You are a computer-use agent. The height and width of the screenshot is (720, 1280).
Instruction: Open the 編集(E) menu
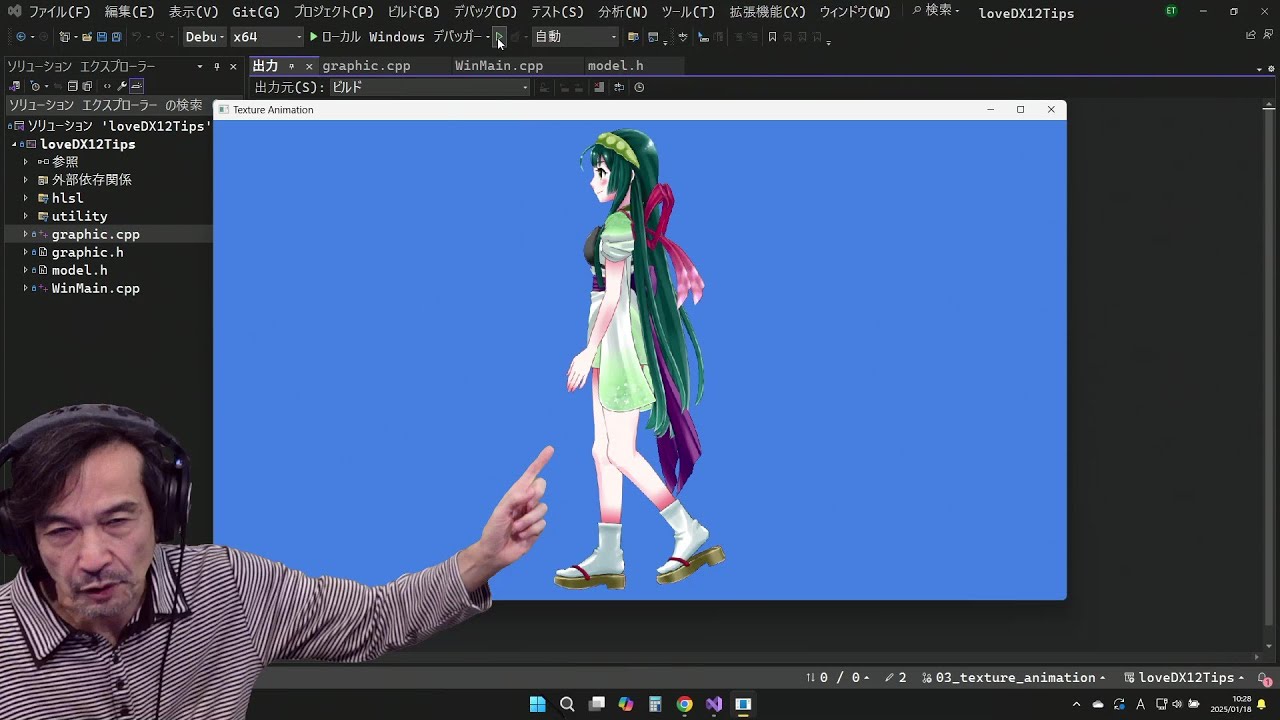click(x=129, y=12)
